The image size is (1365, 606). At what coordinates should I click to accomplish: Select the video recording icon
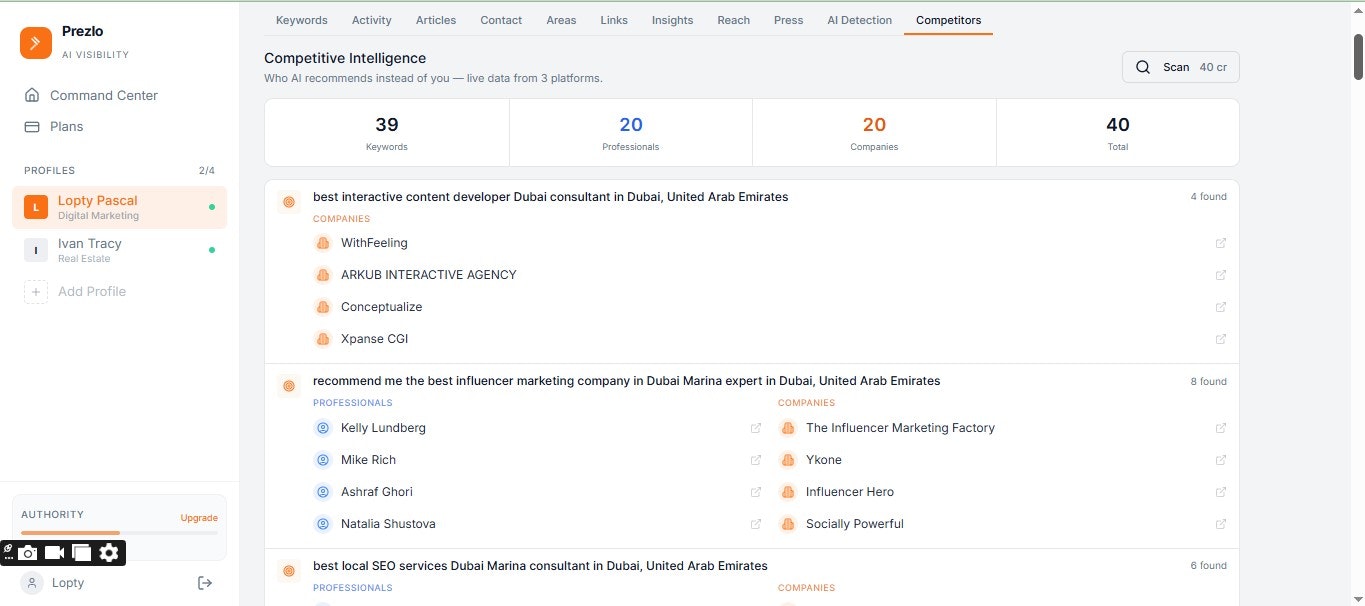tap(55, 552)
